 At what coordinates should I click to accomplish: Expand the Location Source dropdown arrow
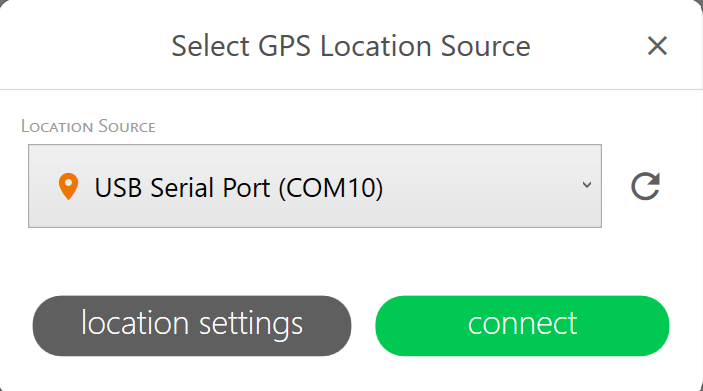click(586, 185)
